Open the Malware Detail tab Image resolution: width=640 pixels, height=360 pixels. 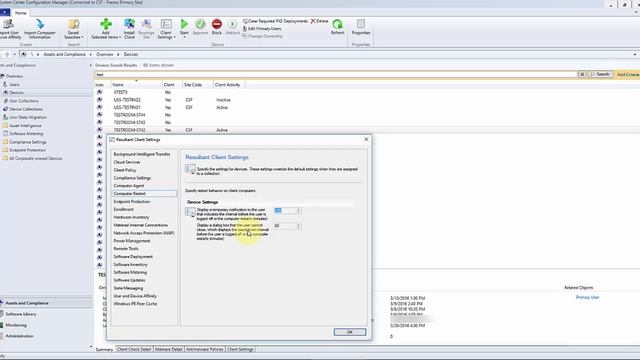pos(169,349)
